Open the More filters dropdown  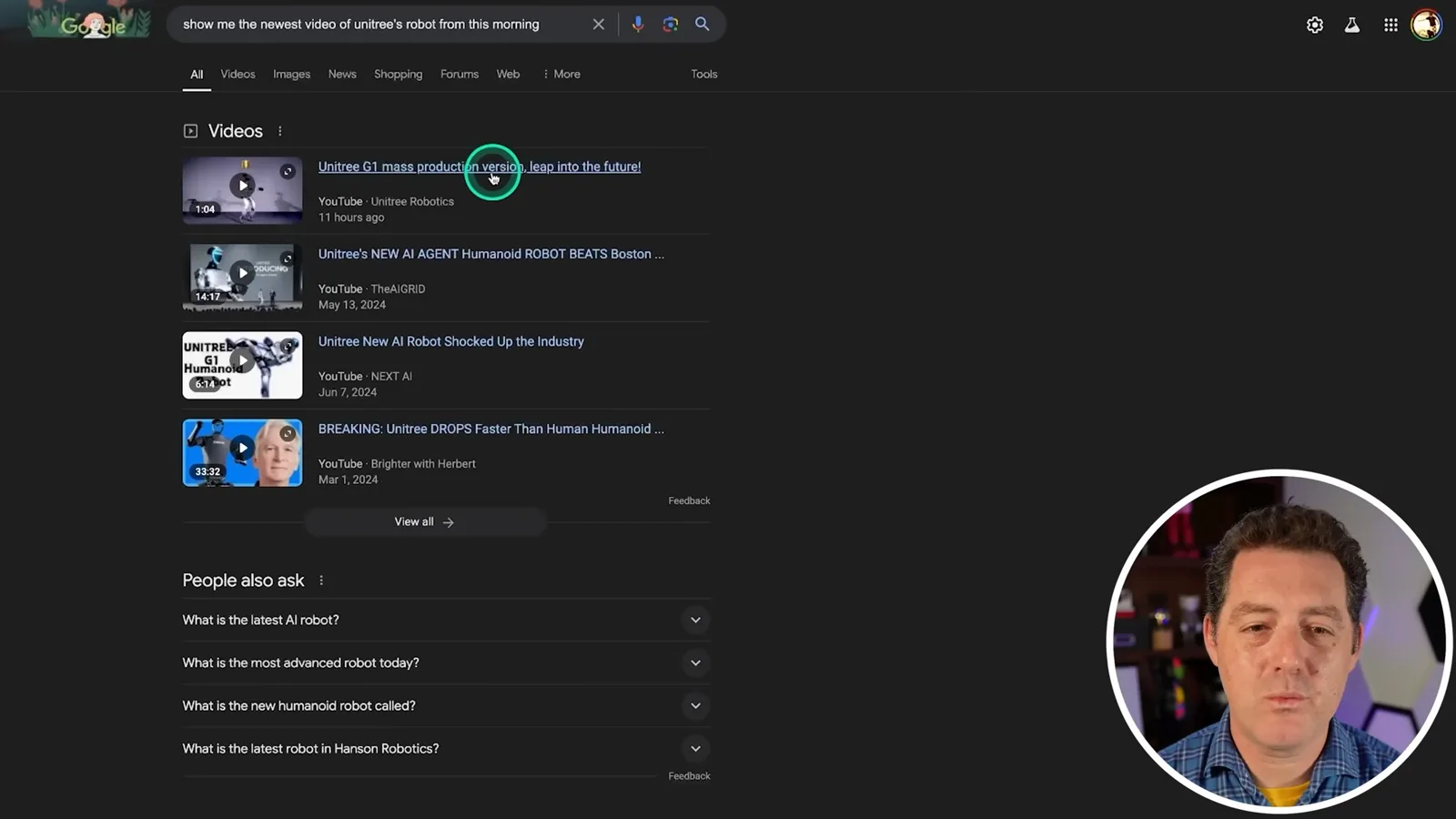click(x=561, y=75)
